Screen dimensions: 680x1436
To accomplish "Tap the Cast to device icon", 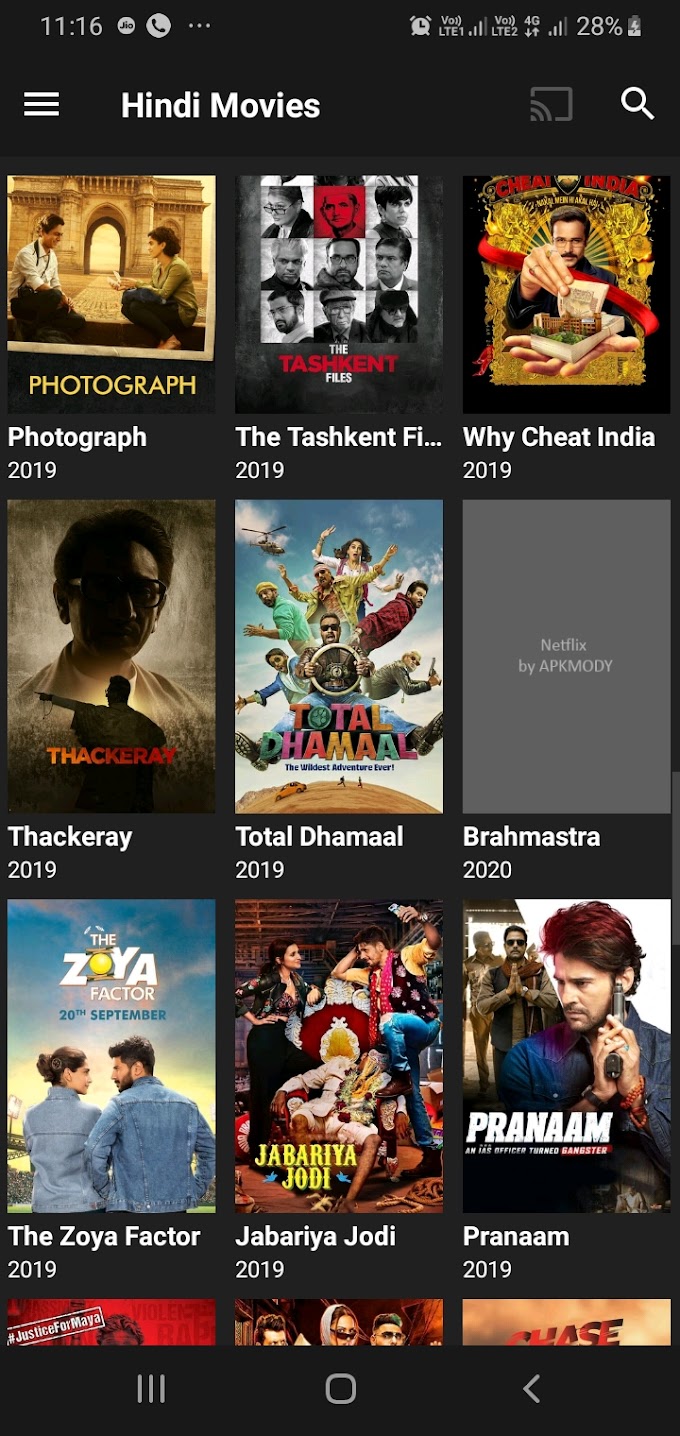I will (x=551, y=104).
